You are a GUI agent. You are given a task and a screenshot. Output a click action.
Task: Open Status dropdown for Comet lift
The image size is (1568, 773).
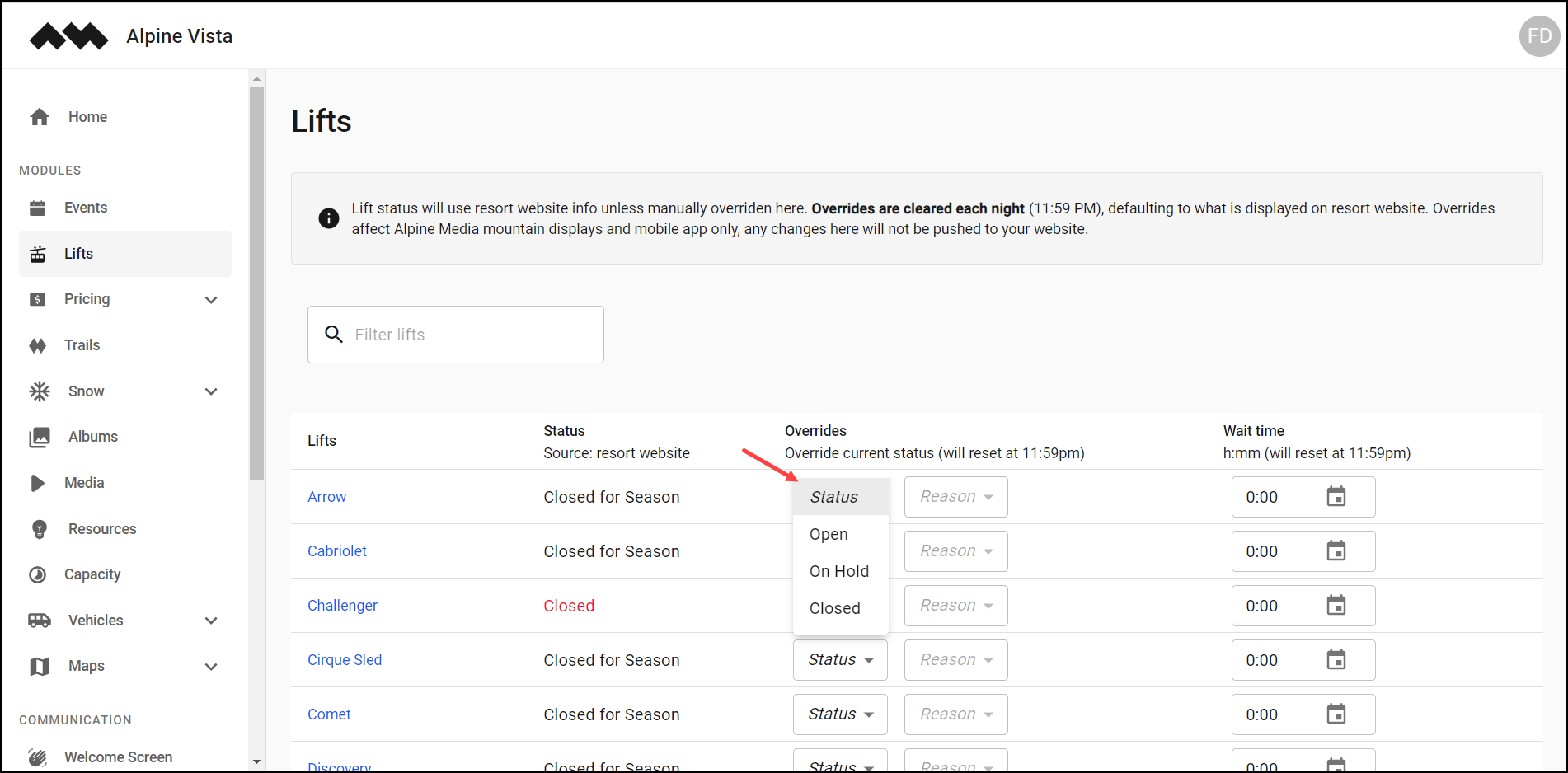tap(840, 714)
